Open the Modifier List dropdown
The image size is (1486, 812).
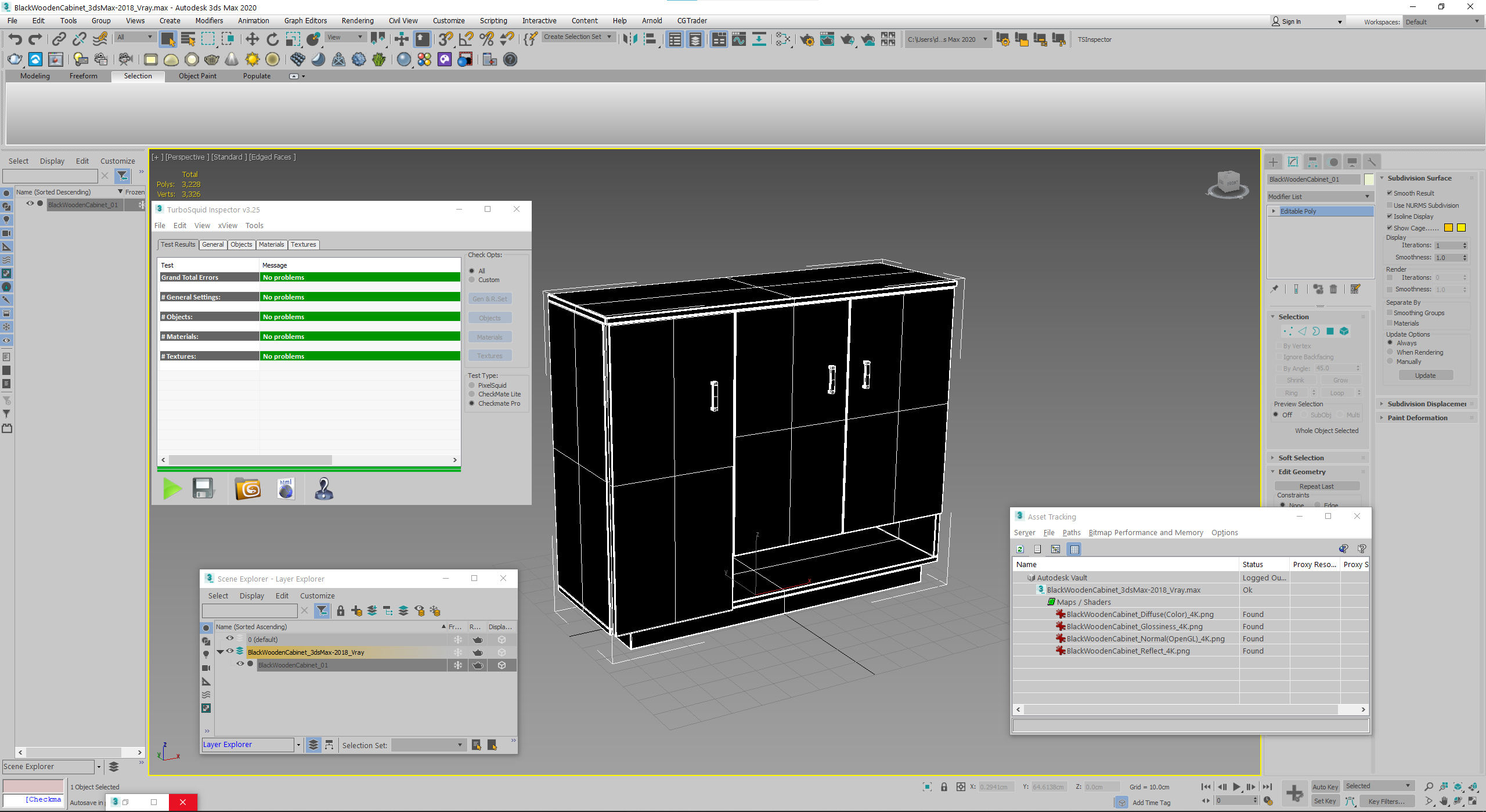(x=1320, y=197)
